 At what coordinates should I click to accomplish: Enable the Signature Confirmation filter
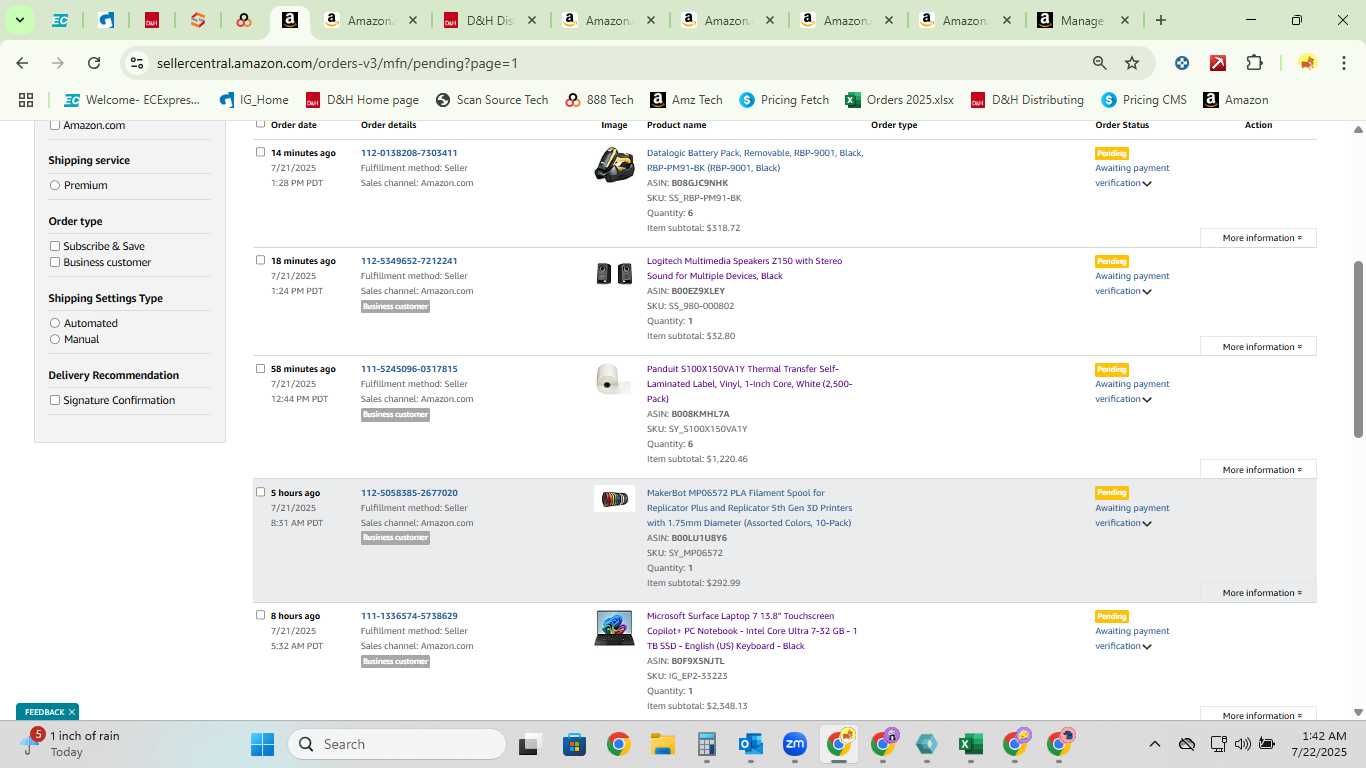coord(55,400)
